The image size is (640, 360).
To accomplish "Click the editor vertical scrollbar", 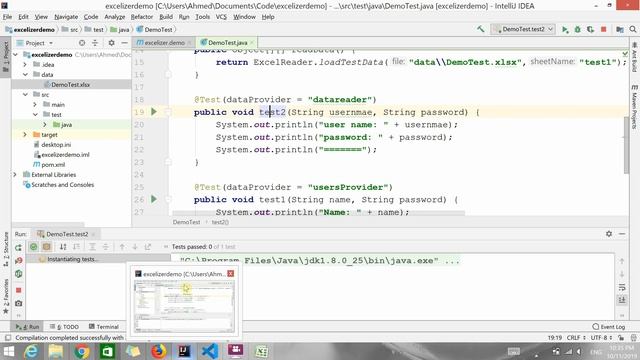I will [627, 145].
